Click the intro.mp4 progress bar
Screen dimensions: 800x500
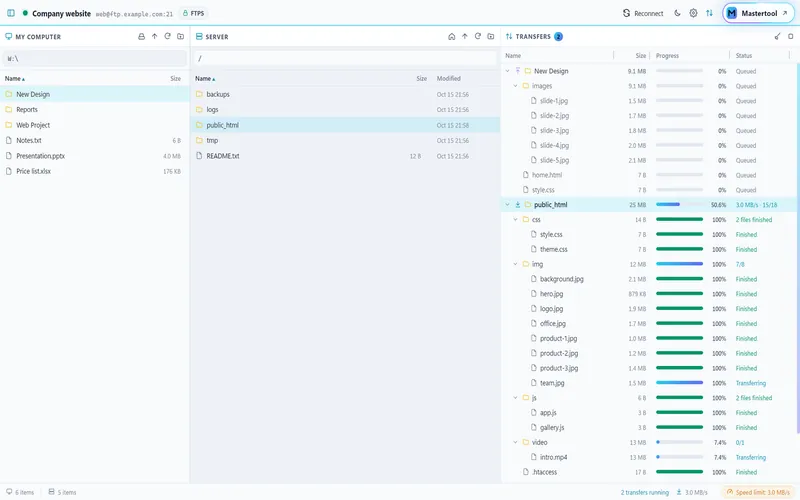coord(679,457)
